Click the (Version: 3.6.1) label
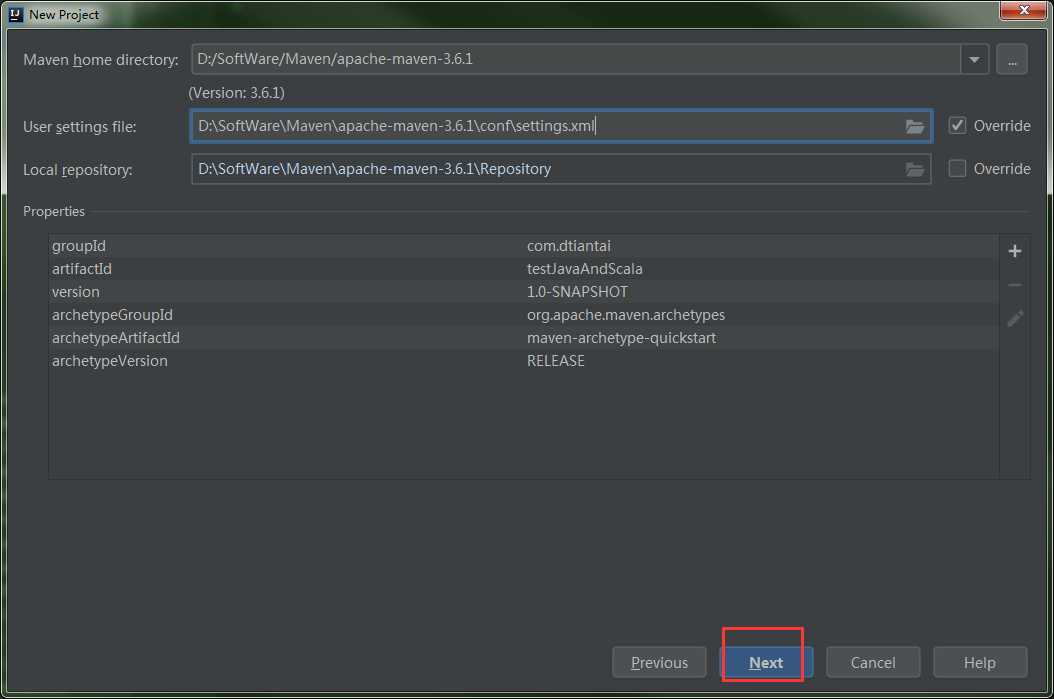This screenshot has width=1054, height=699. click(x=237, y=93)
